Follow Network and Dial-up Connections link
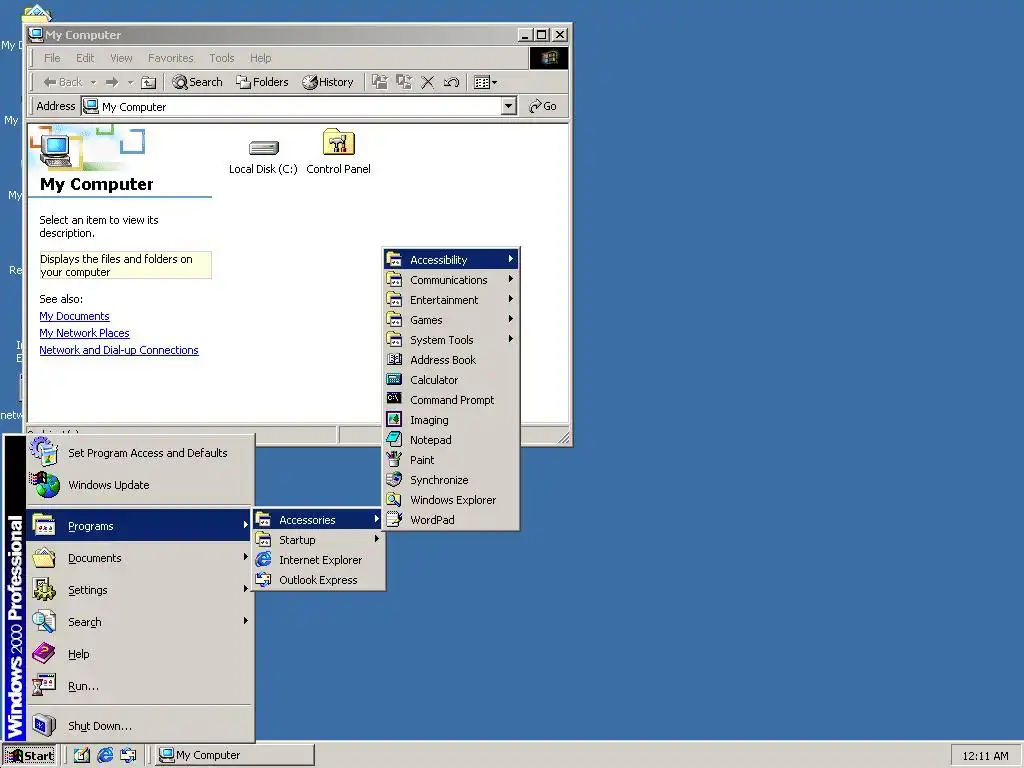This screenshot has width=1024, height=768. (119, 350)
